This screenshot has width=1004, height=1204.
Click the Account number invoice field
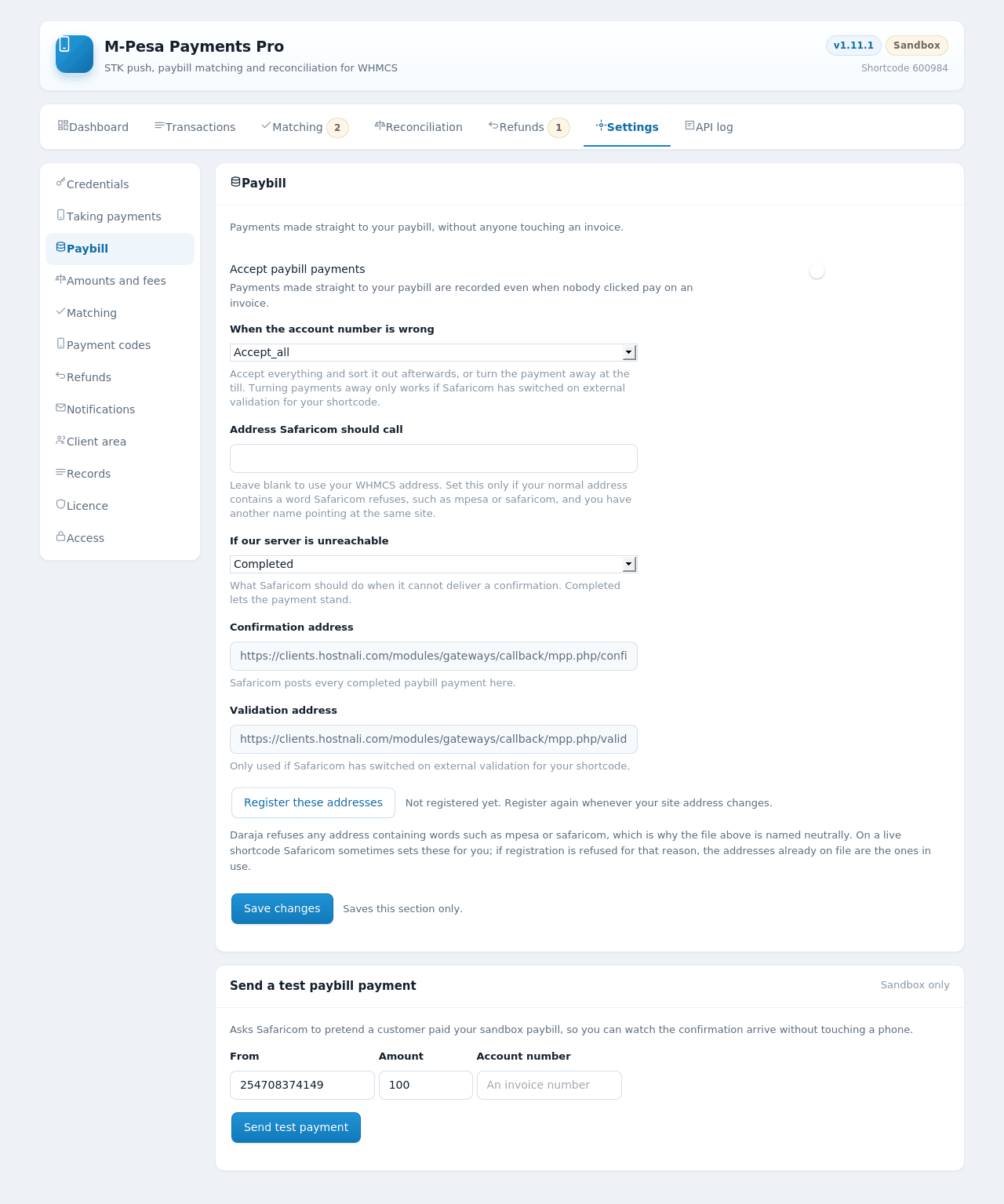pos(549,1085)
